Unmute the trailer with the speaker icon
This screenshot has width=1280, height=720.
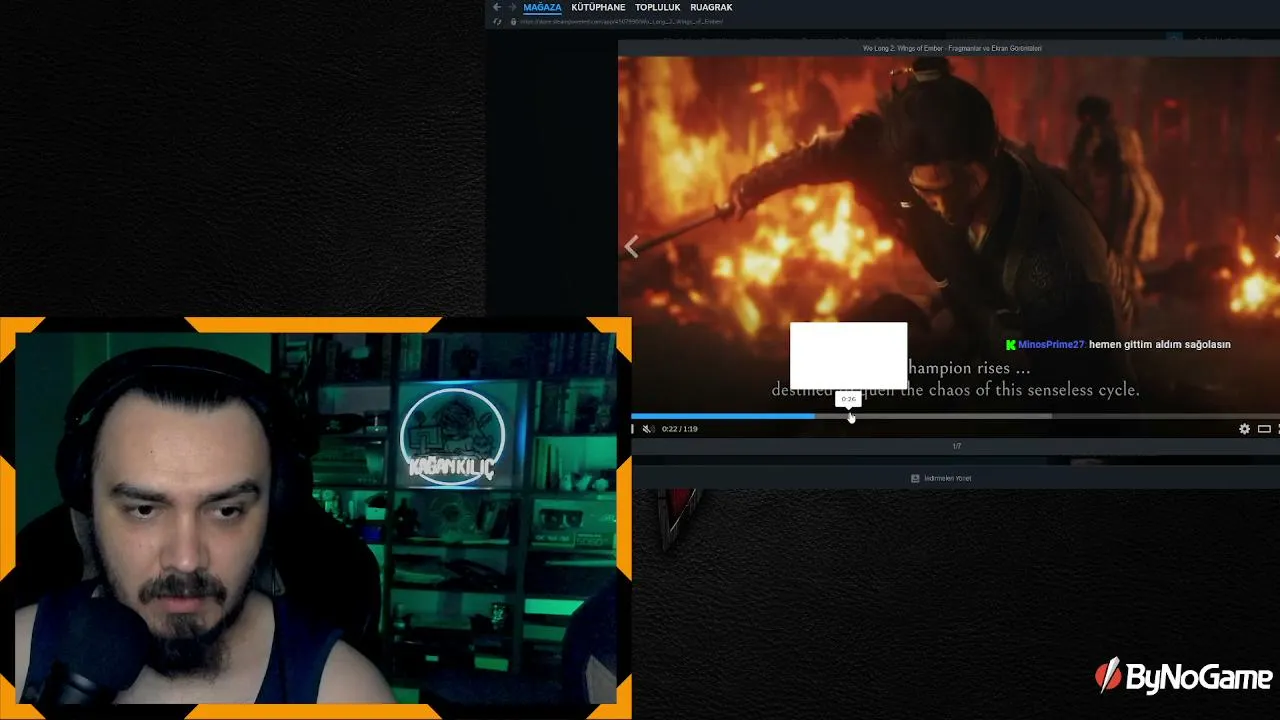point(648,429)
